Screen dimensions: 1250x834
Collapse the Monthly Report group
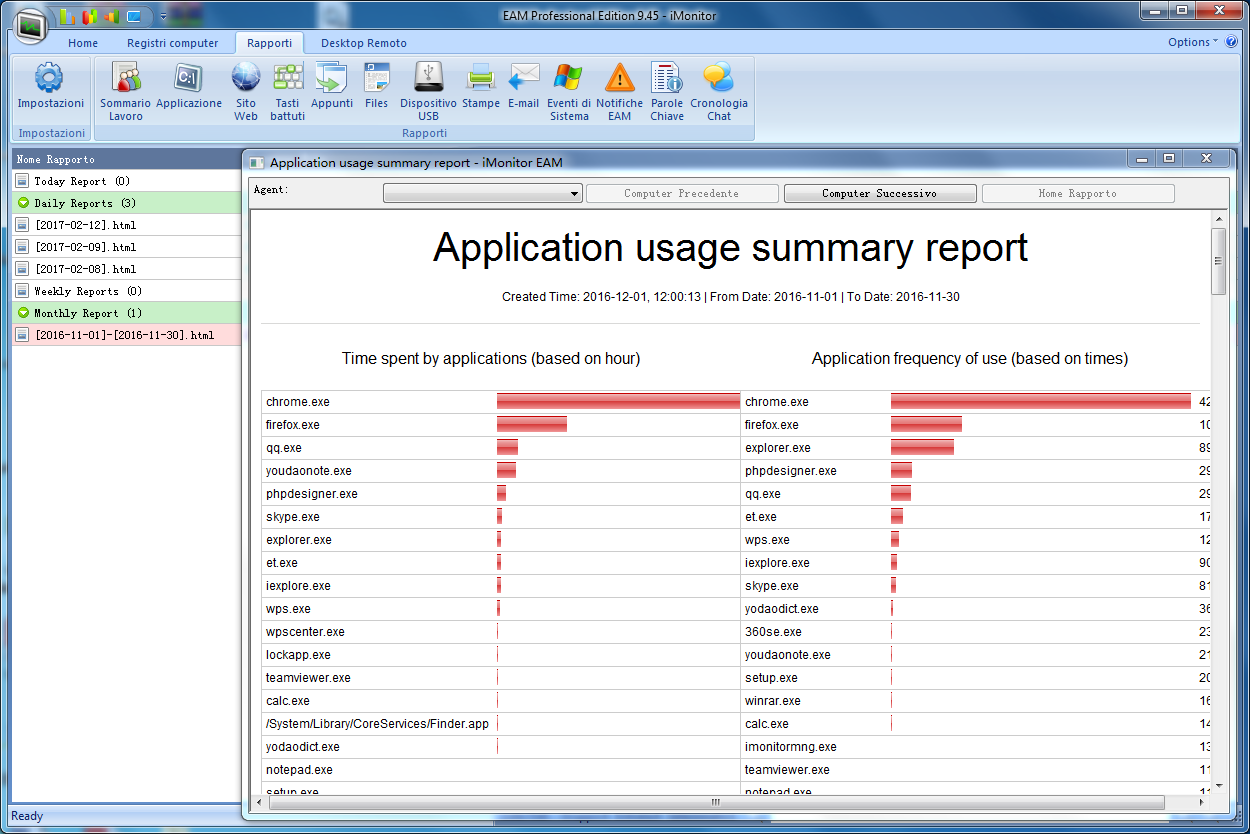pos(23,313)
